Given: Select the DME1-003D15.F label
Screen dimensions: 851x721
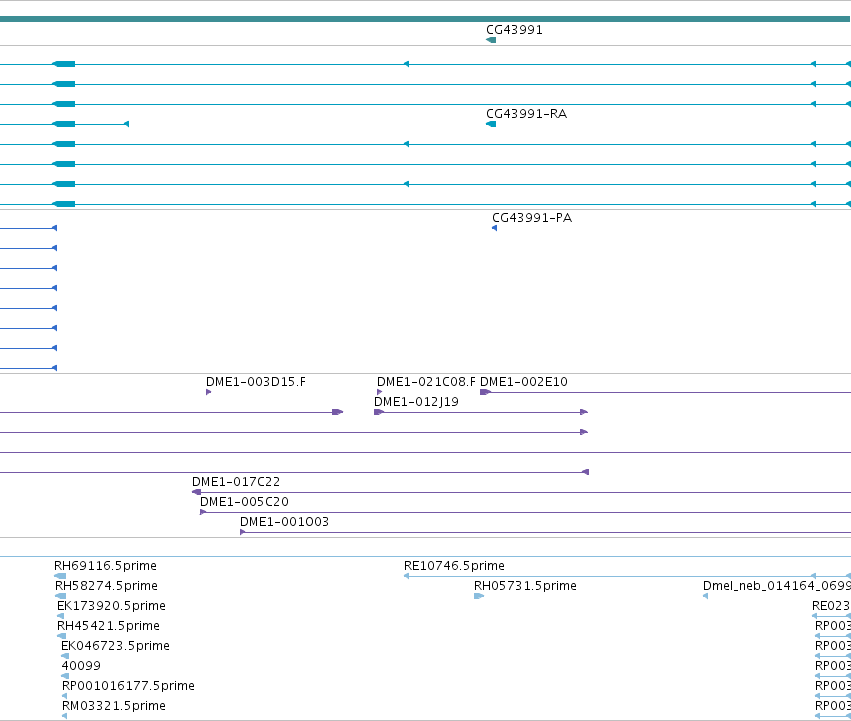Looking at the screenshot, I should 256,382.
